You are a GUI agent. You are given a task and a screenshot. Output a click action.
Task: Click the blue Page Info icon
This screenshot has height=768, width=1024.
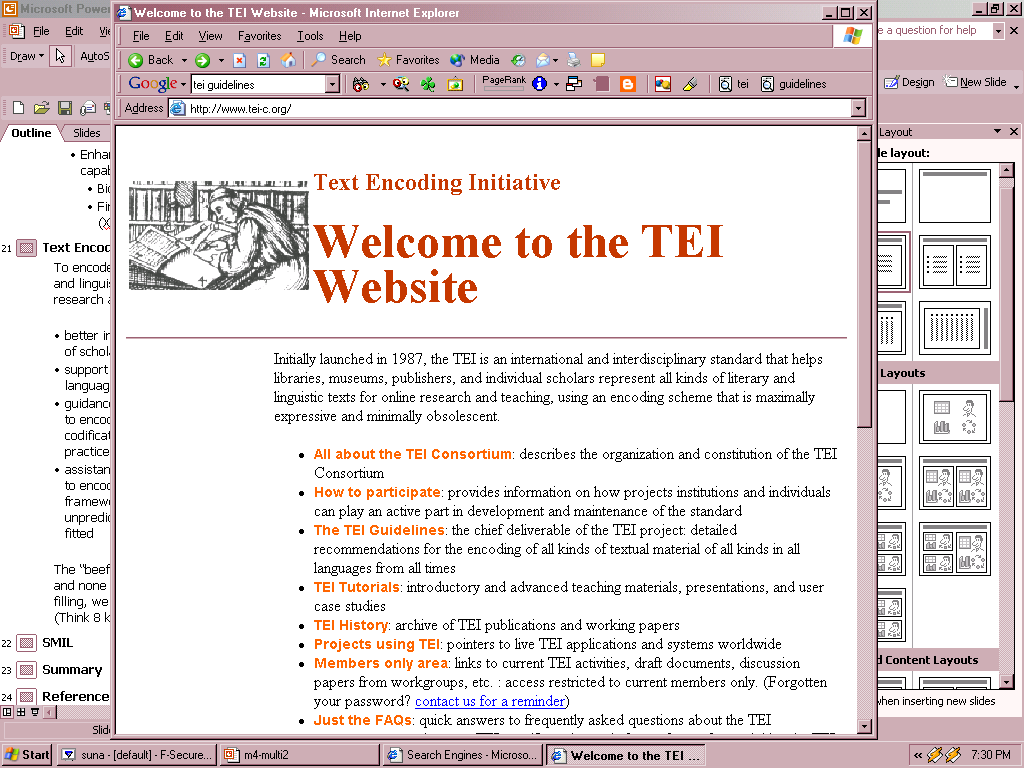tap(540, 84)
